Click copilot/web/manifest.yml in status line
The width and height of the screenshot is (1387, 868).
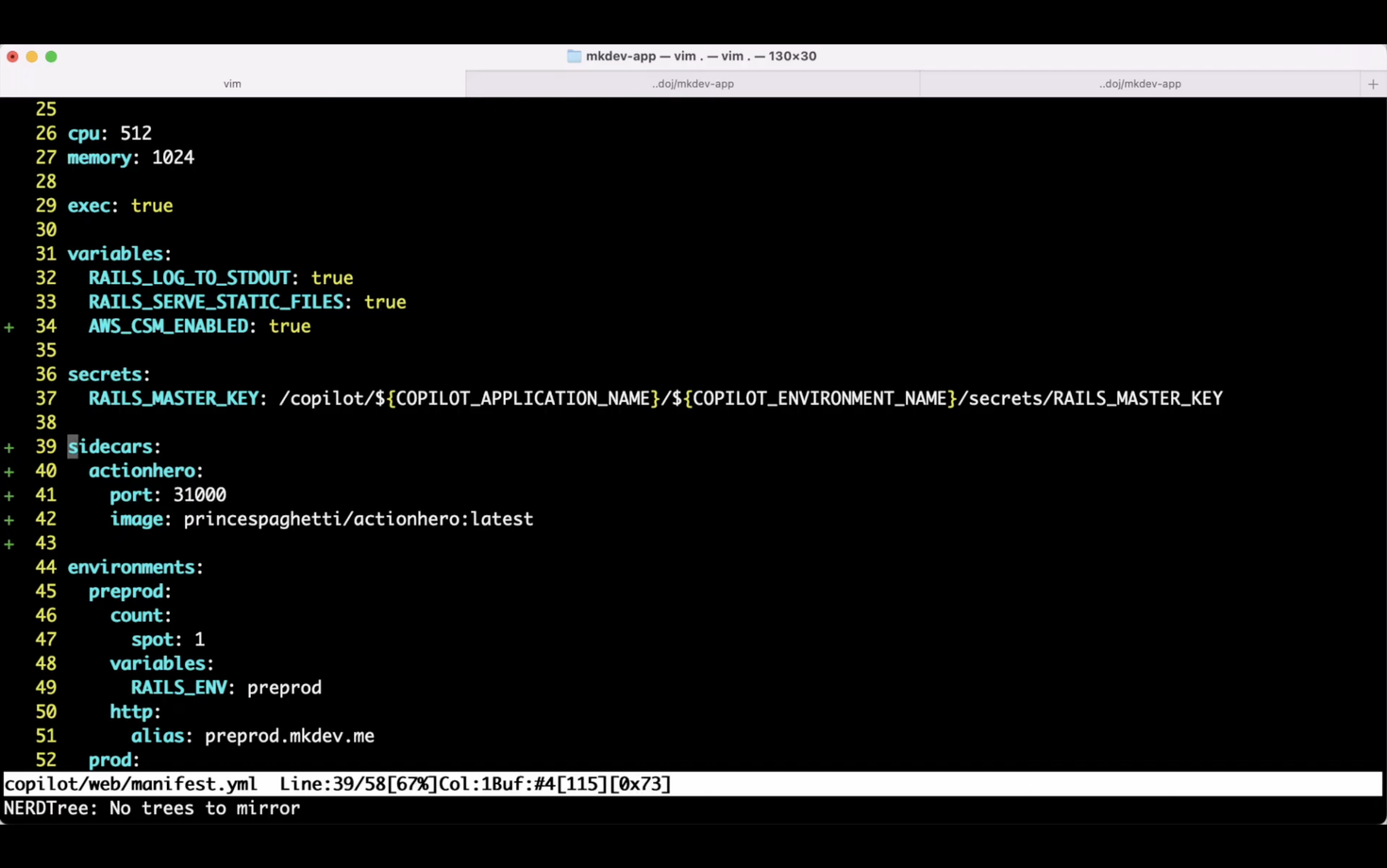pyautogui.click(x=130, y=784)
